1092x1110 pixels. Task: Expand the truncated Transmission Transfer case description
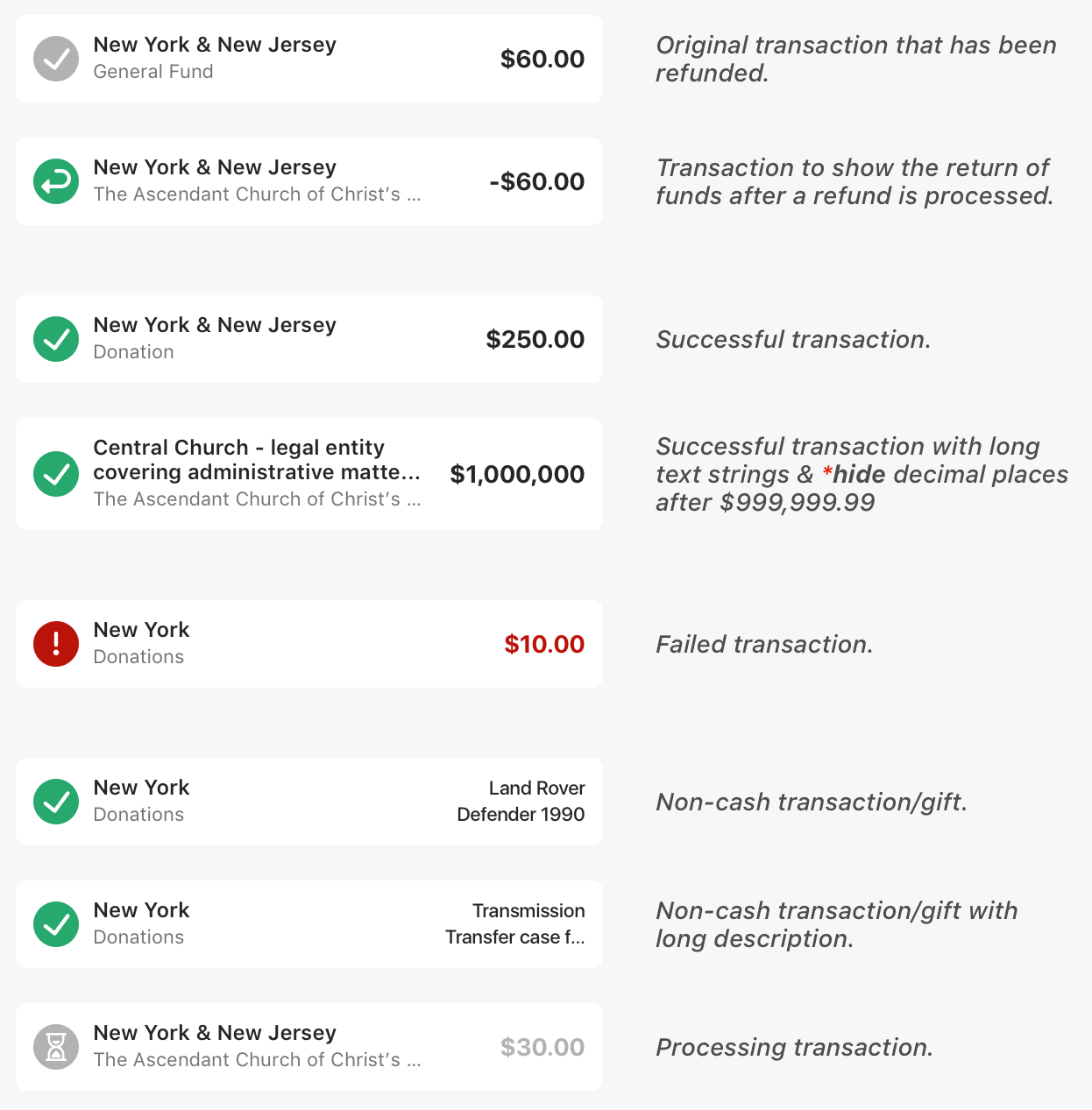pos(514,937)
